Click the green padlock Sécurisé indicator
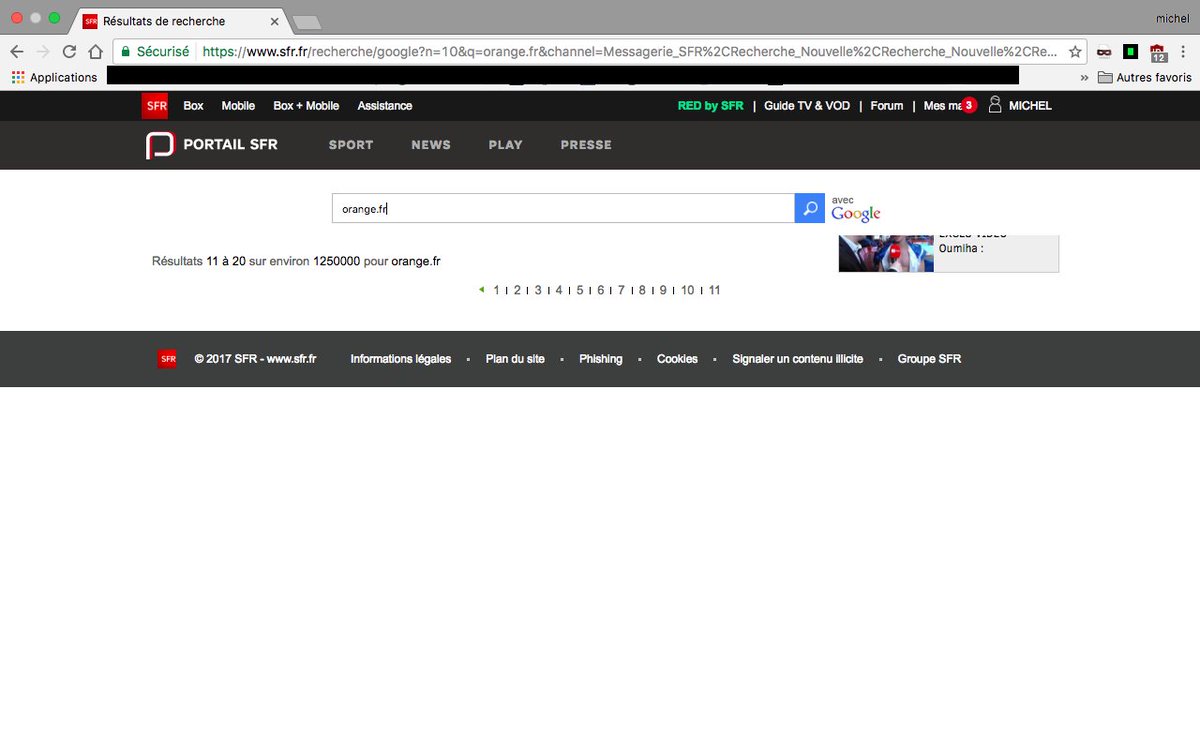This screenshot has width=1200, height=749. (155, 51)
